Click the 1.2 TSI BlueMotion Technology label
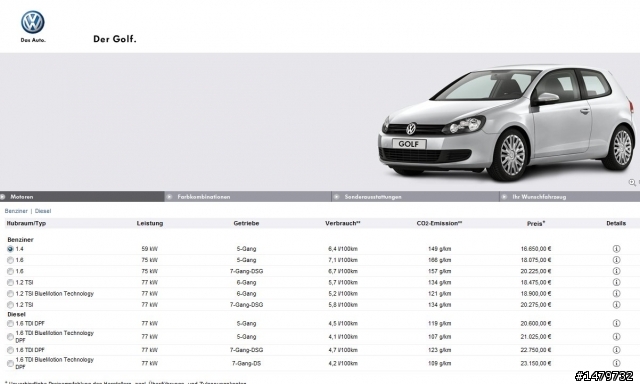The height and width of the screenshot is (384, 640). coord(55,293)
